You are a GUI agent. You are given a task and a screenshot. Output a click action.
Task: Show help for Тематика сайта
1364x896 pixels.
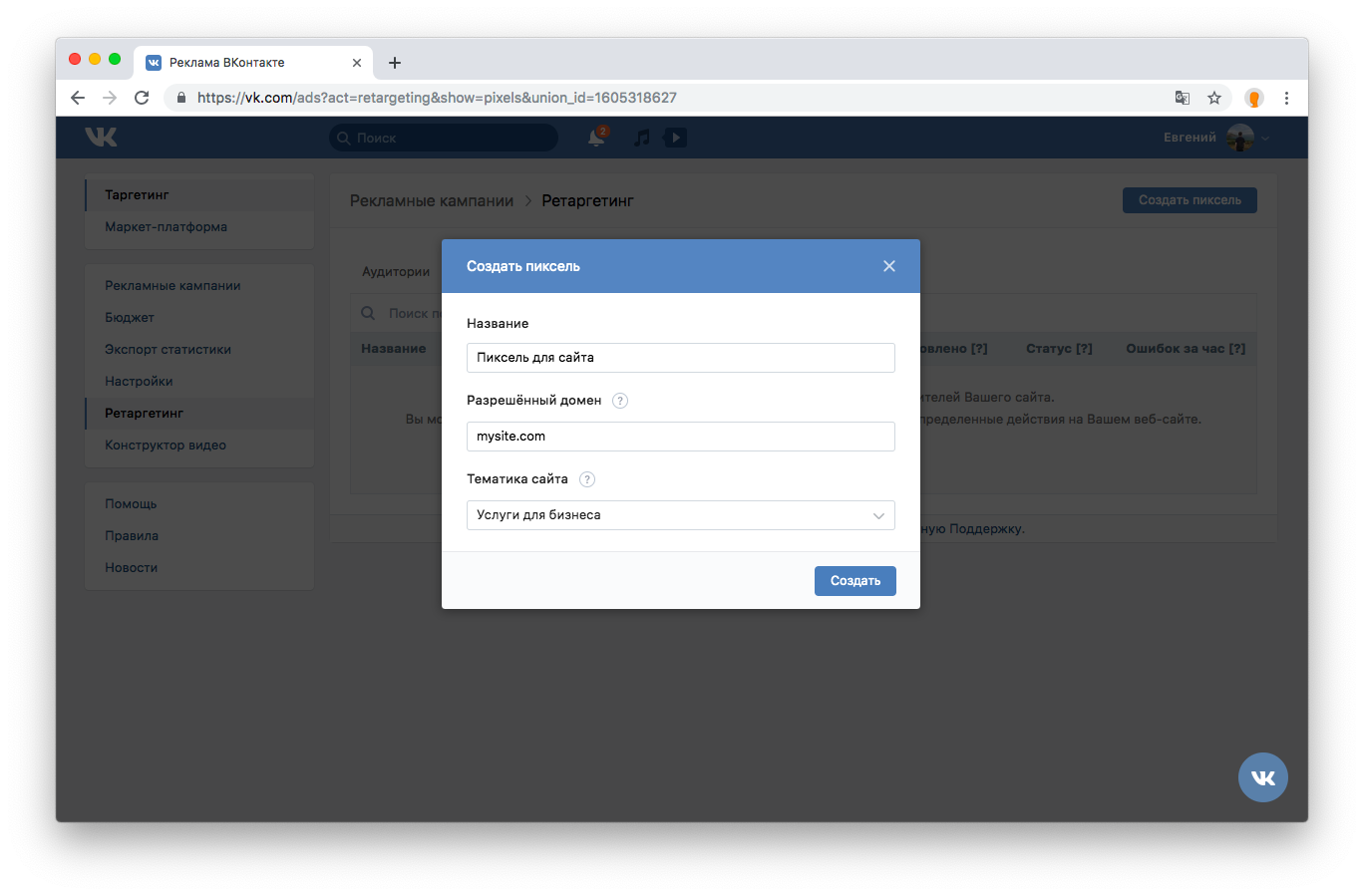[x=587, y=479]
